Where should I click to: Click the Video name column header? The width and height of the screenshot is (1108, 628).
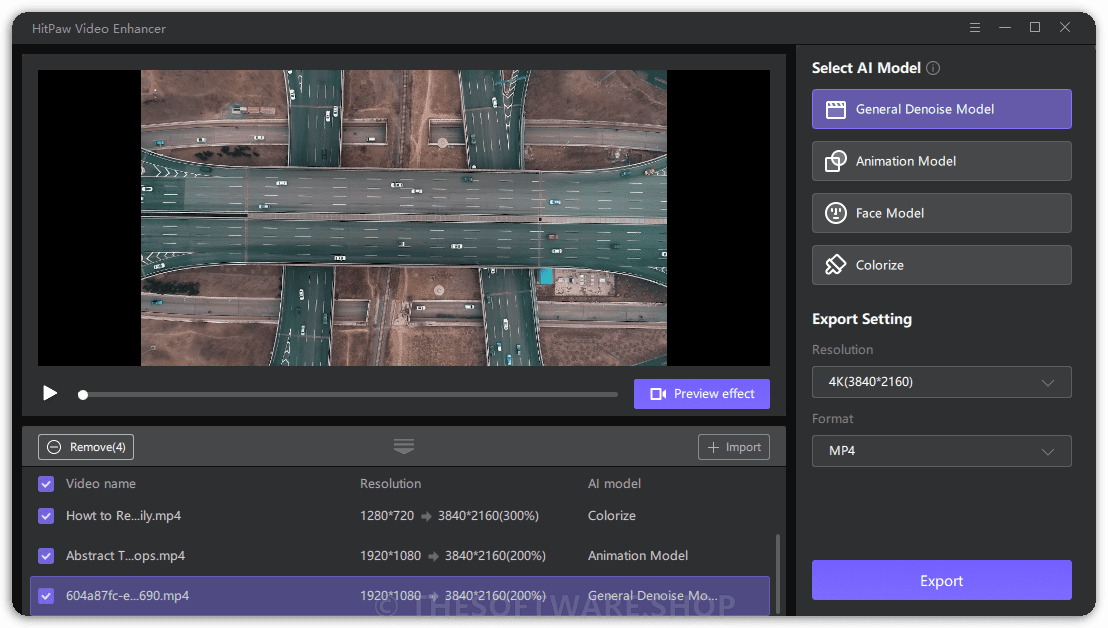point(100,484)
